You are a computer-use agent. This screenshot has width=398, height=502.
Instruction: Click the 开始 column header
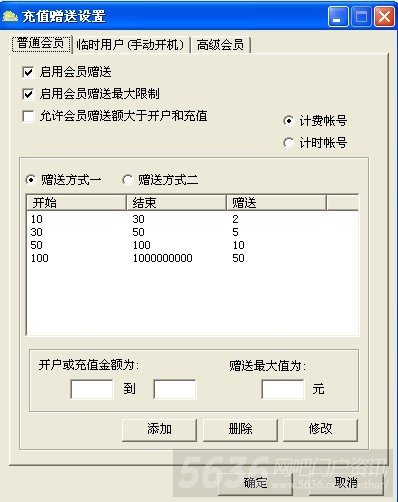coord(76,202)
